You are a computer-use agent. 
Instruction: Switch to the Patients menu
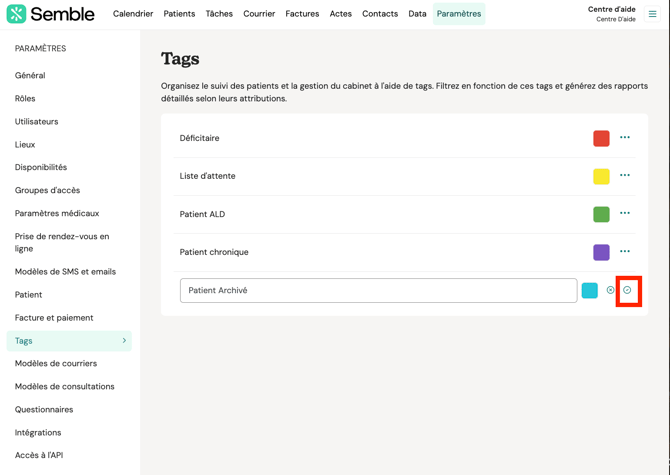(179, 14)
